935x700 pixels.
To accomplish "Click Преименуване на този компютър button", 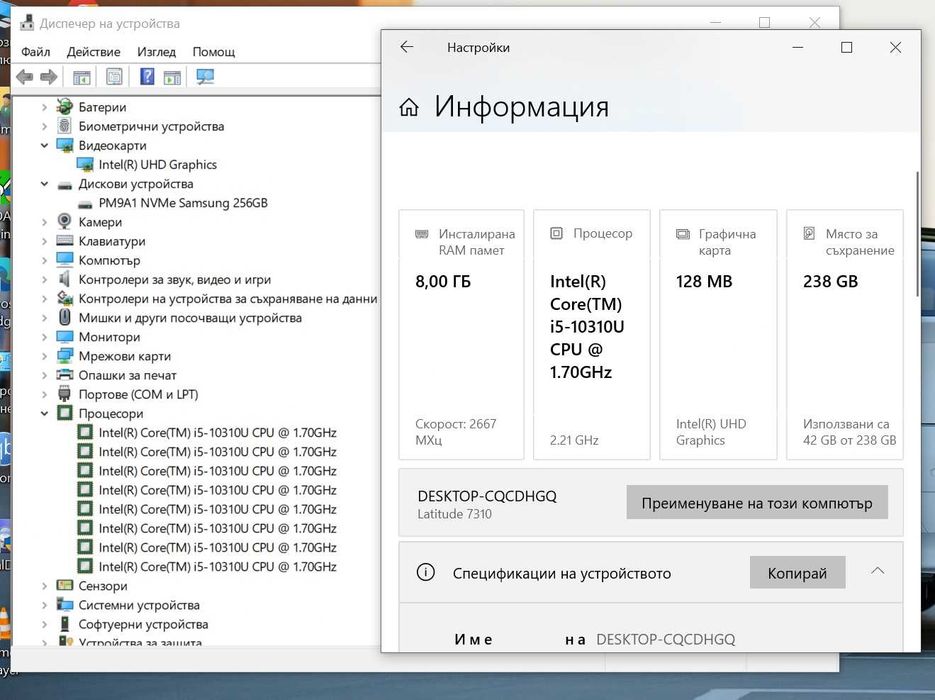I will coord(757,503).
